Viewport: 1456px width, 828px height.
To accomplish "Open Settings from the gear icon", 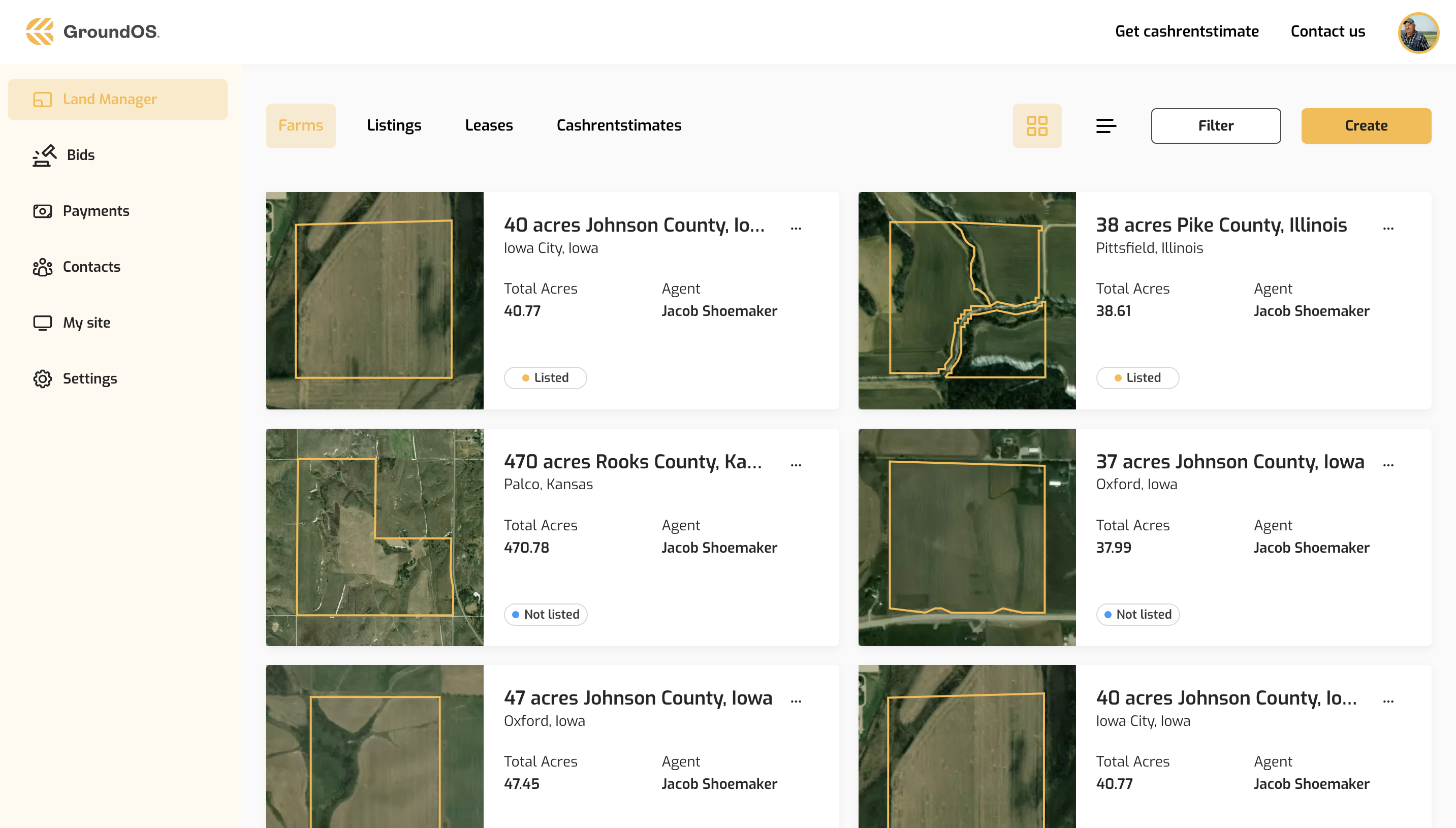I will point(42,379).
